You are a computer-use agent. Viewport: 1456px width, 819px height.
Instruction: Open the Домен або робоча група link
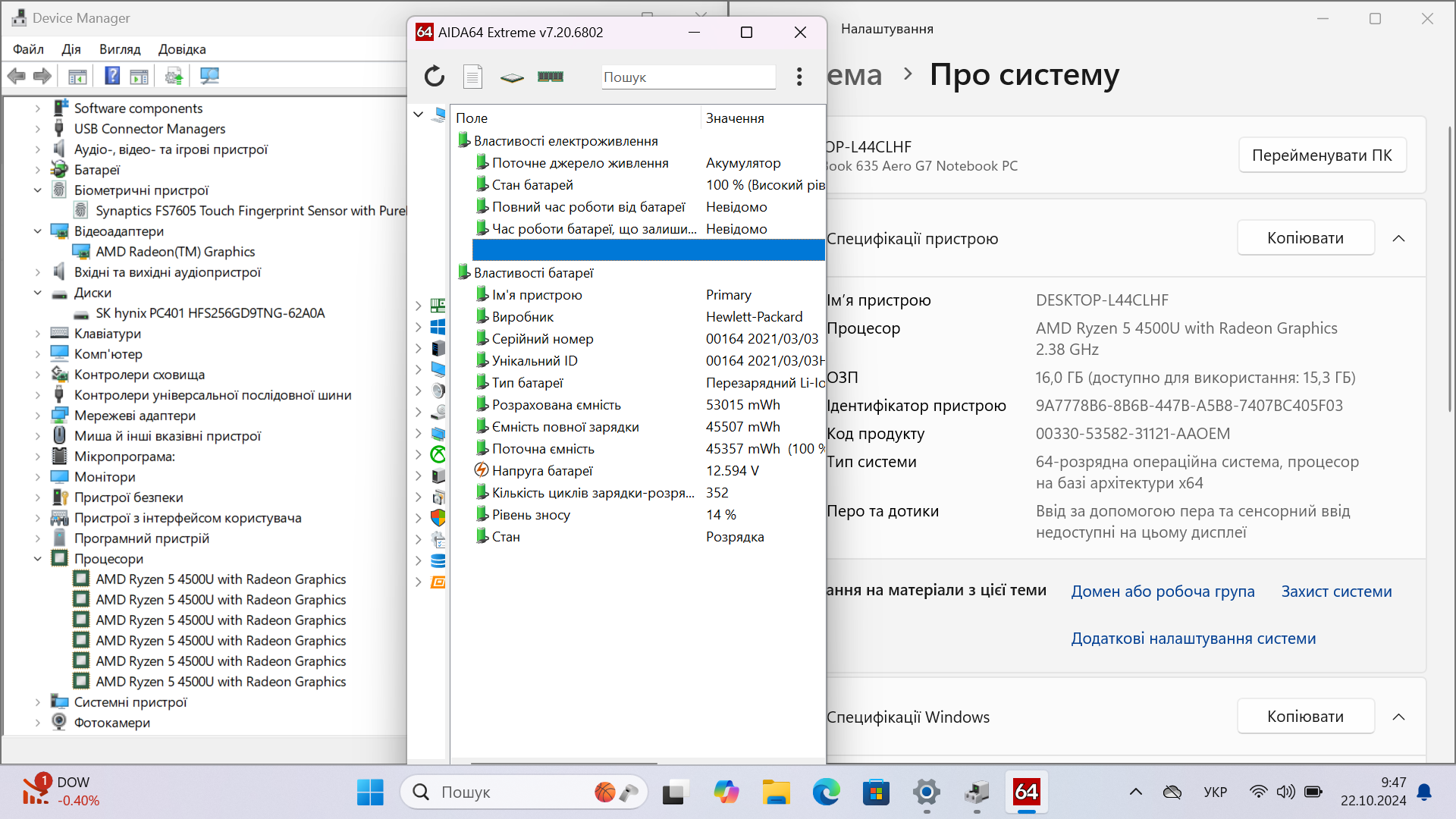[x=1163, y=591]
